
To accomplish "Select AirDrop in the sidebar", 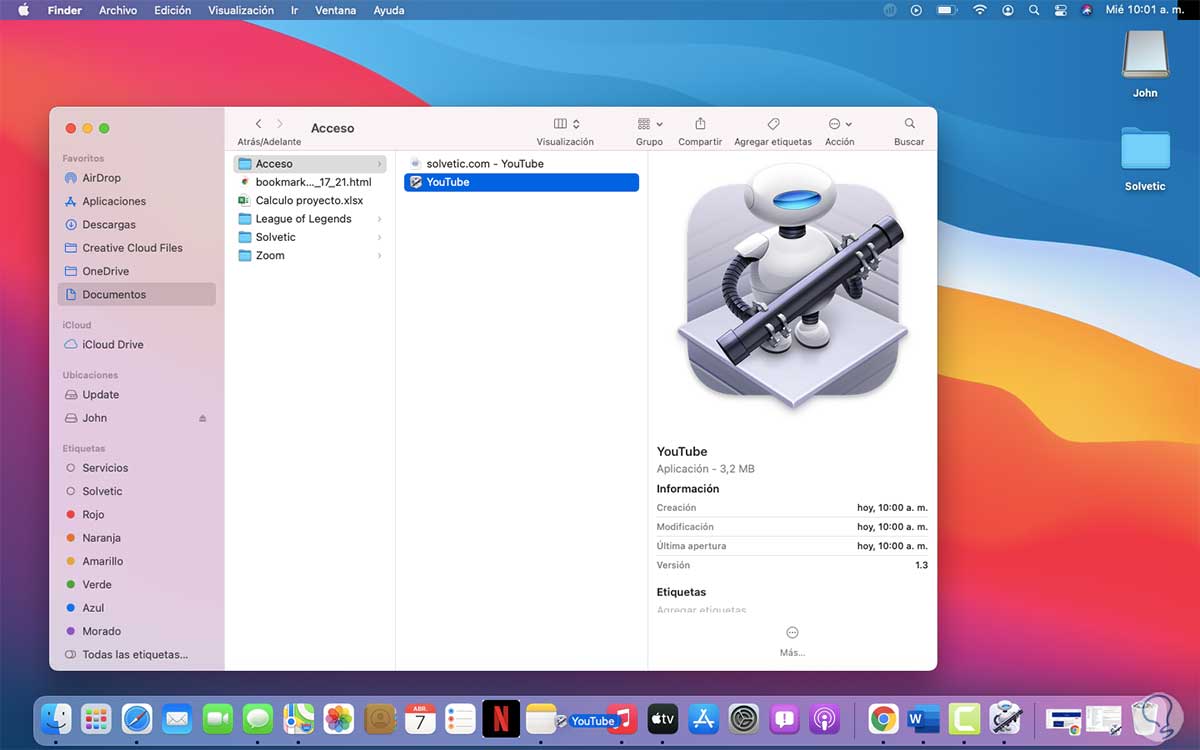I will click(x=136, y=178).
